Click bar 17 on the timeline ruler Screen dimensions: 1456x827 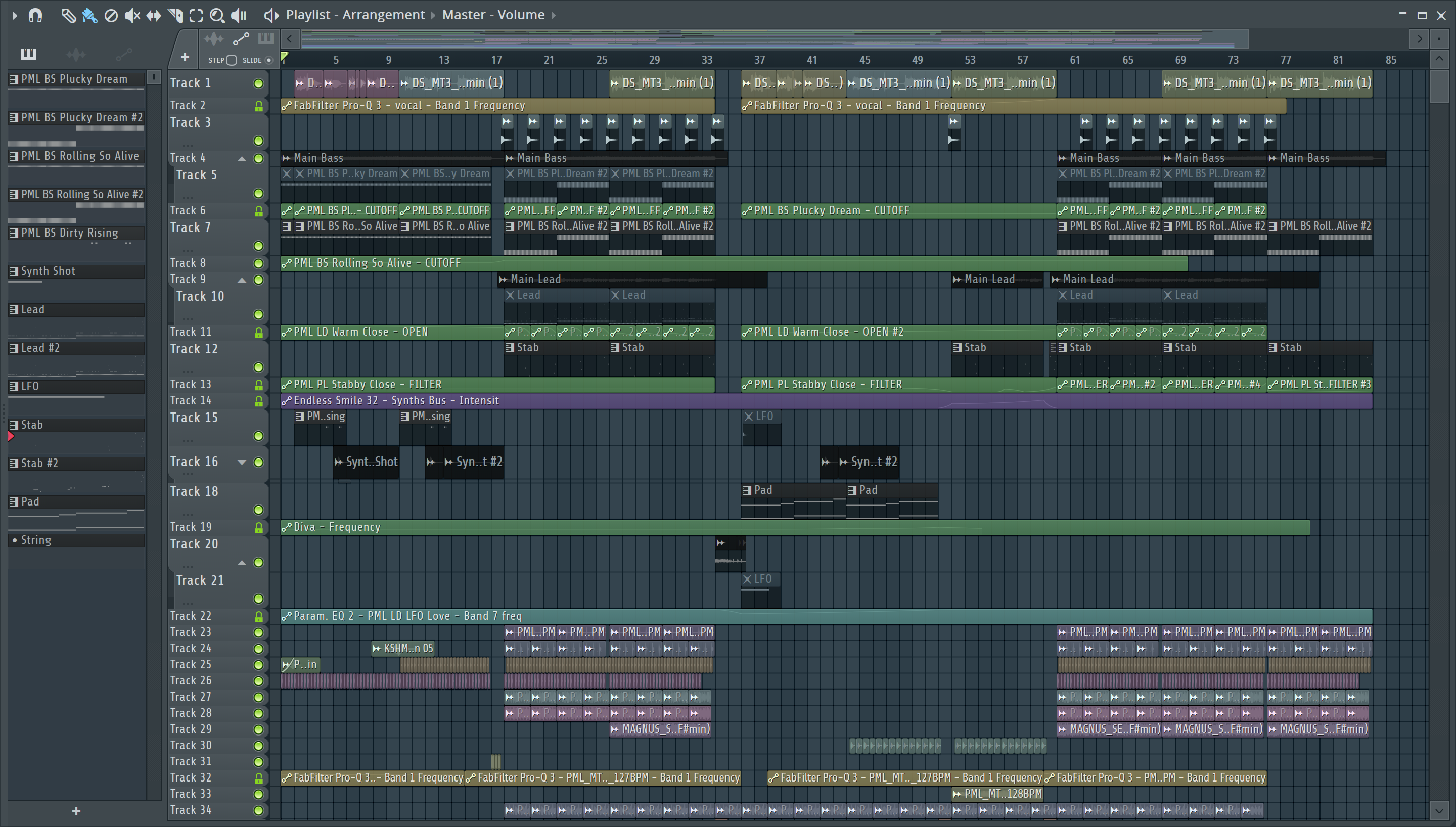coord(496,60)
